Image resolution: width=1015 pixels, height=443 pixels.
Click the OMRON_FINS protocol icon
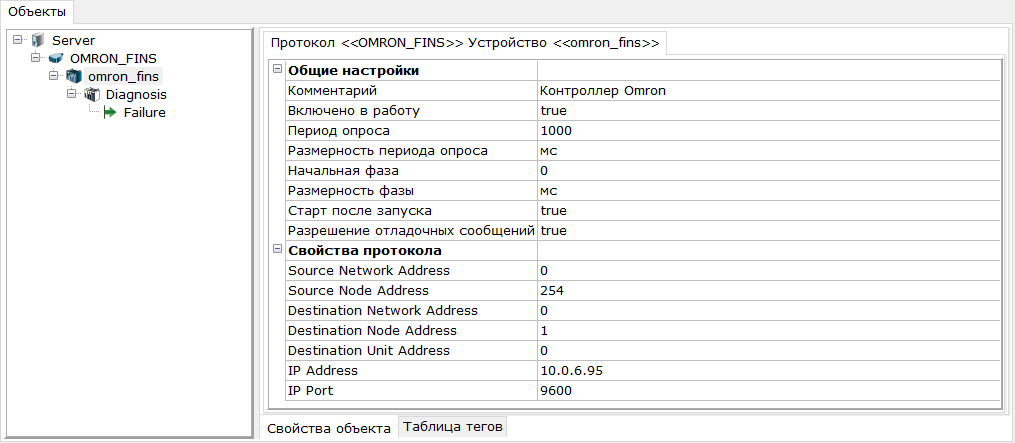tap(56, 58)
